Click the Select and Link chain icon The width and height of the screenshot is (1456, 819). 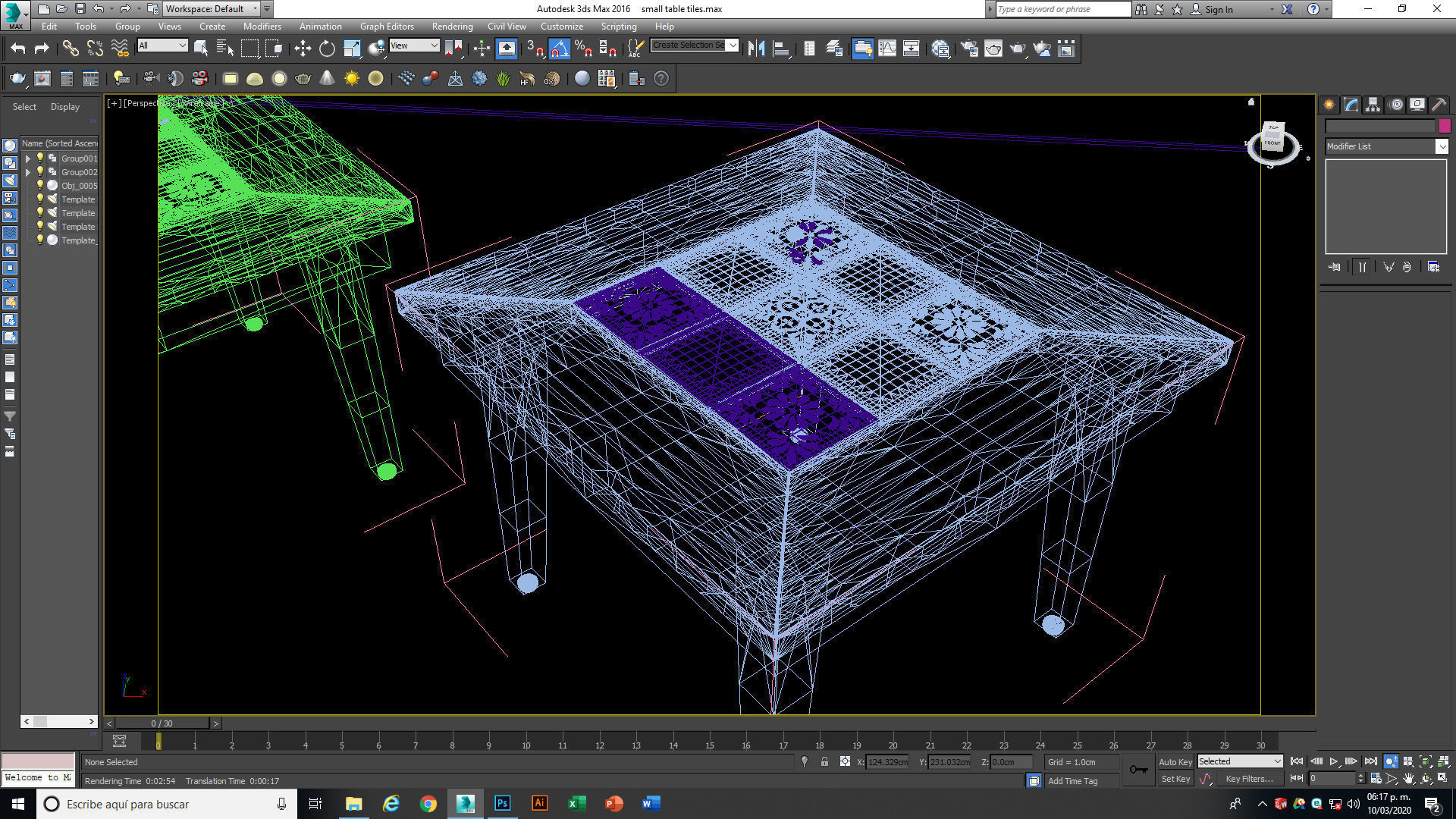[x=71, y=49]
